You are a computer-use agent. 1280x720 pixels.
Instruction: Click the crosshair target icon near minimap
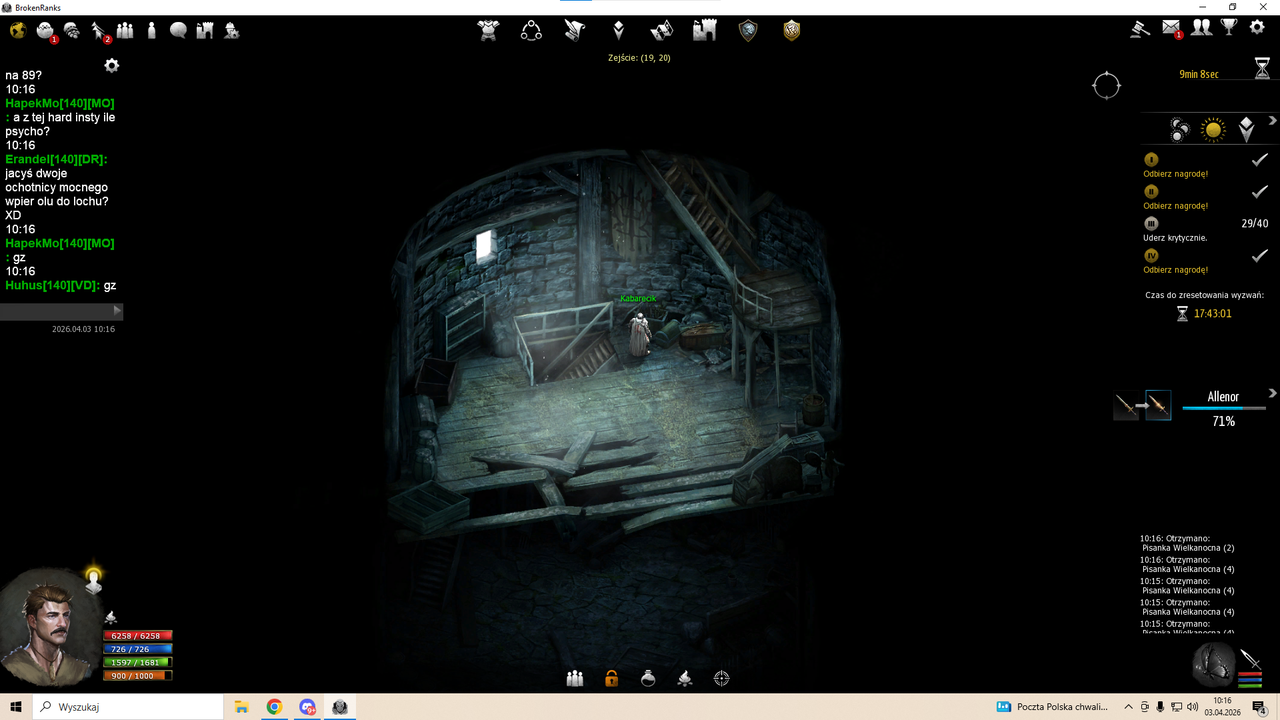[x=1107, y=86]
